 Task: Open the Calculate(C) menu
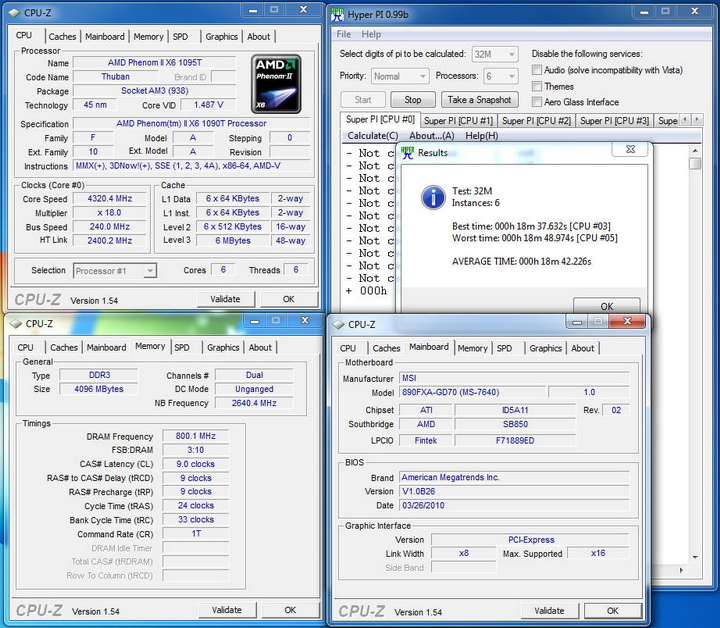(x=372, y=136)
